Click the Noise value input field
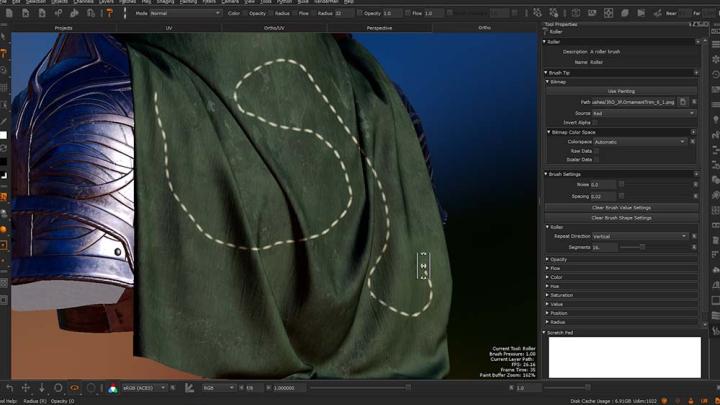The height and width of the screenshot is (405, 720). pos(602,185)
